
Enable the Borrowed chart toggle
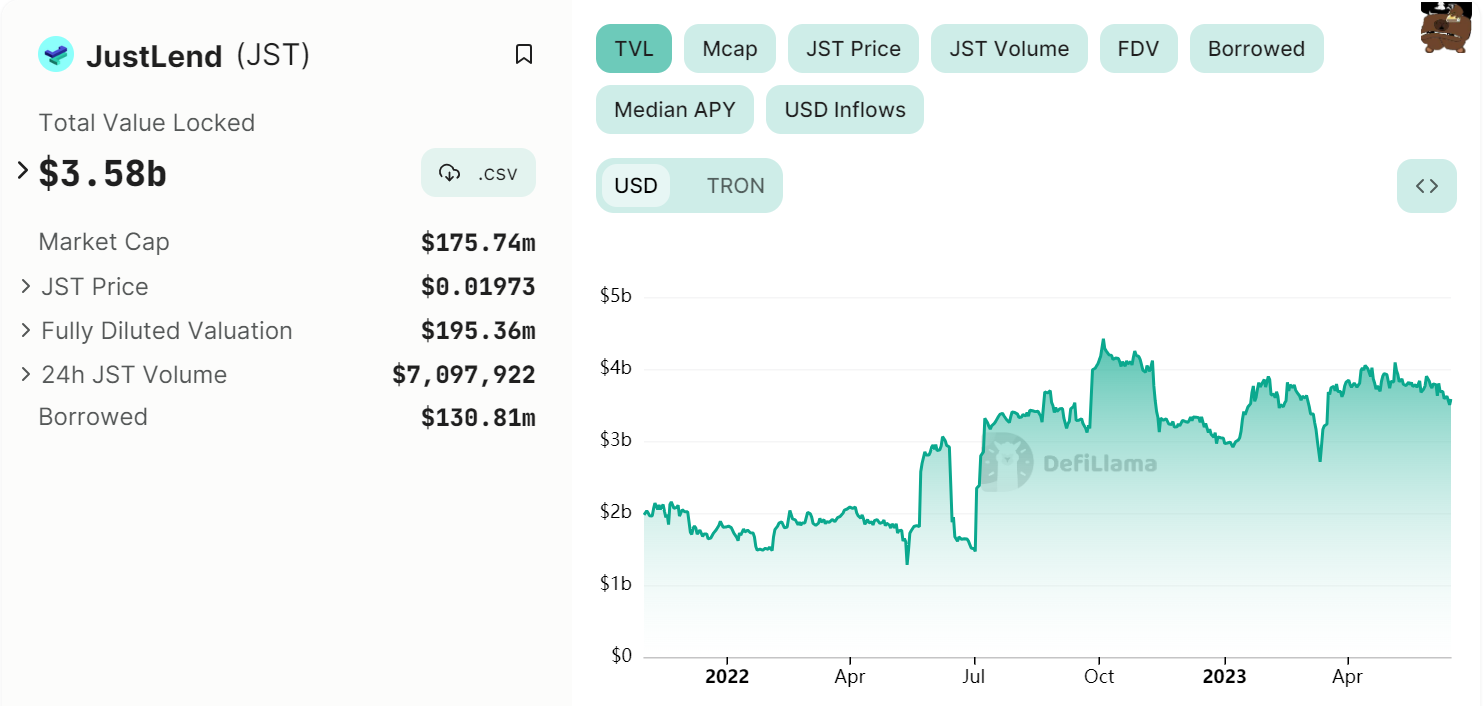click(x=1256, y=48)
